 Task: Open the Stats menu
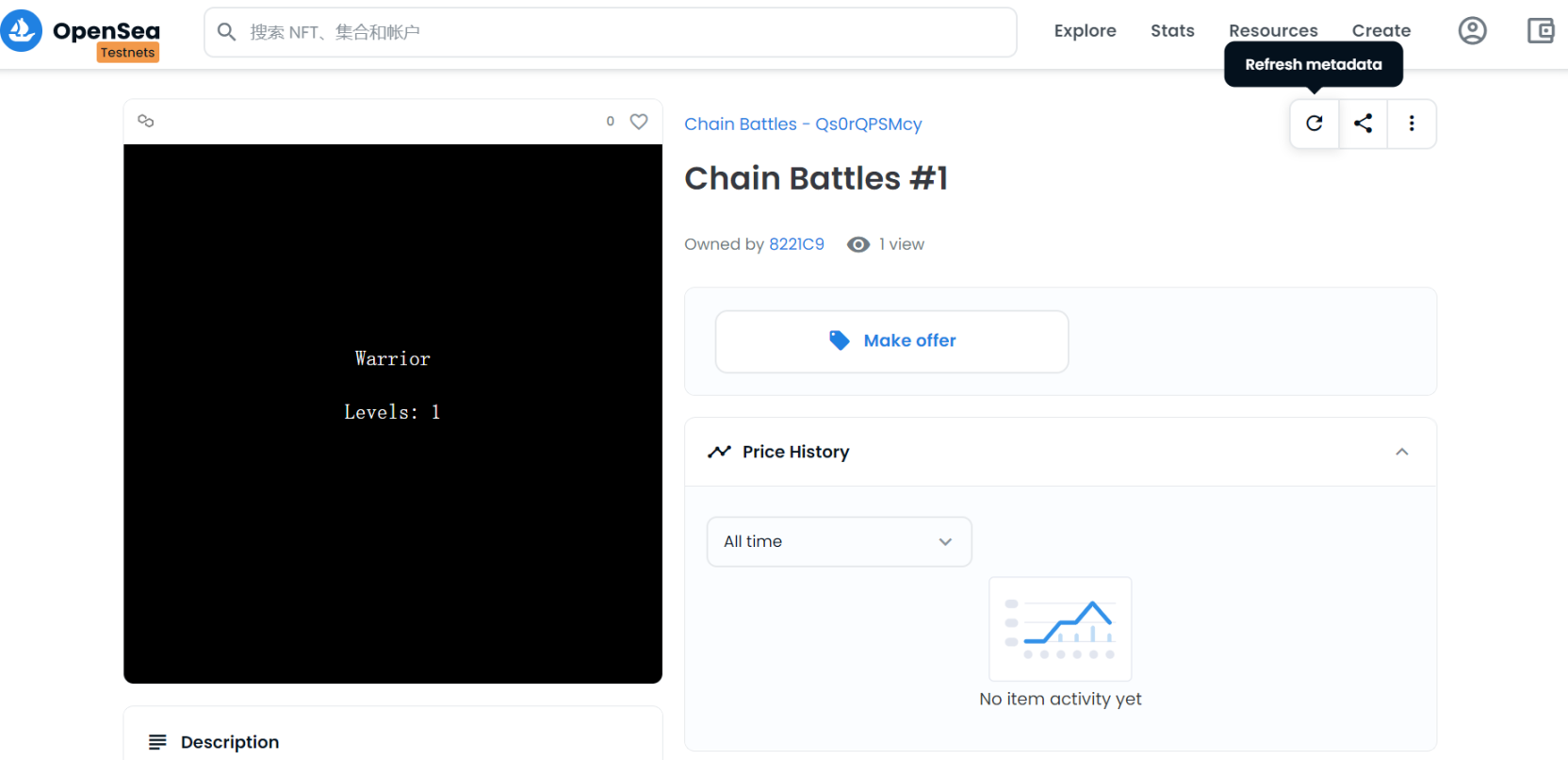coord(1172,31)
